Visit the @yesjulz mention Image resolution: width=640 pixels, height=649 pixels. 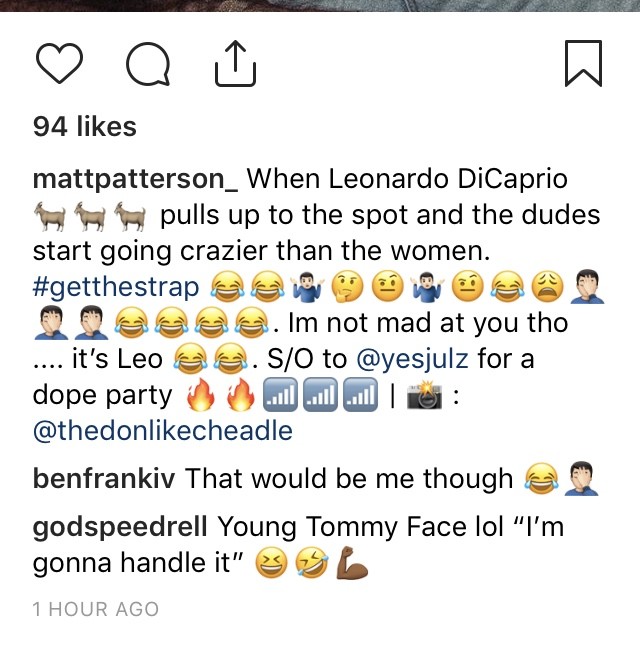412,358
